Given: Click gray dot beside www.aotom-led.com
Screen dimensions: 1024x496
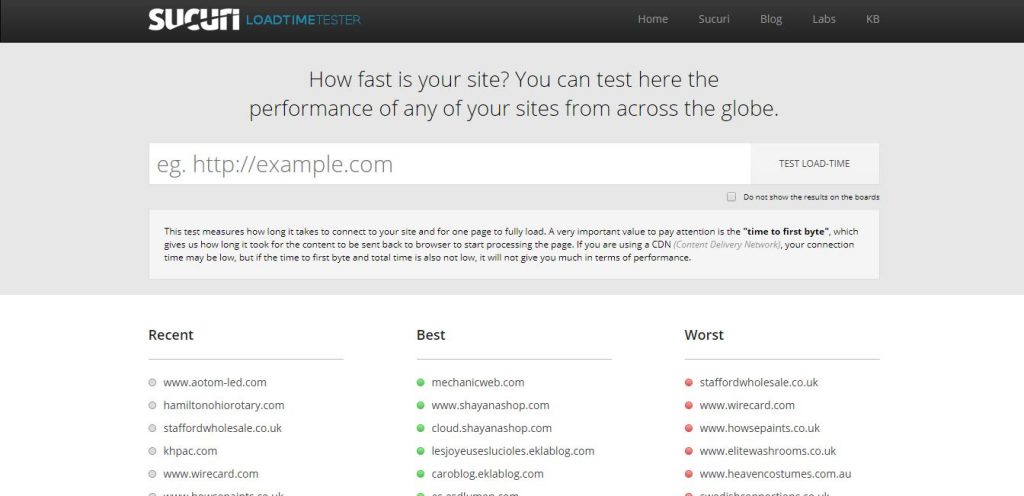Looking at the screenshot, I should (152, 382).
